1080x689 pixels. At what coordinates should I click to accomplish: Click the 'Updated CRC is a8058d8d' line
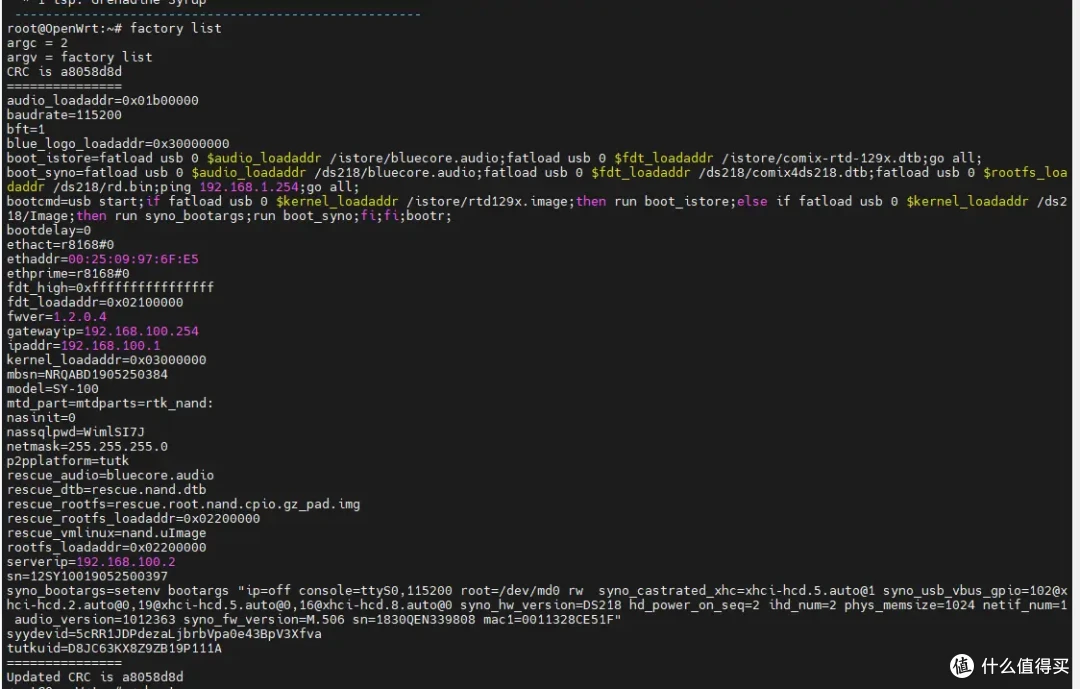point(95,677)
